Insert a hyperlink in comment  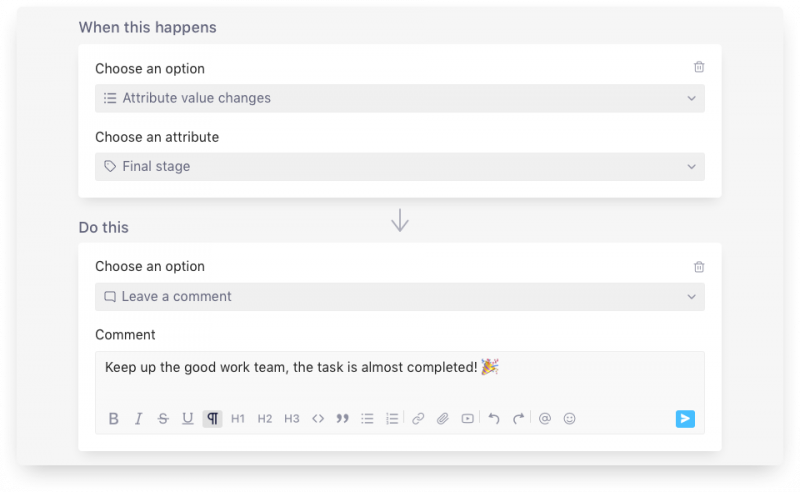(418, 419)
